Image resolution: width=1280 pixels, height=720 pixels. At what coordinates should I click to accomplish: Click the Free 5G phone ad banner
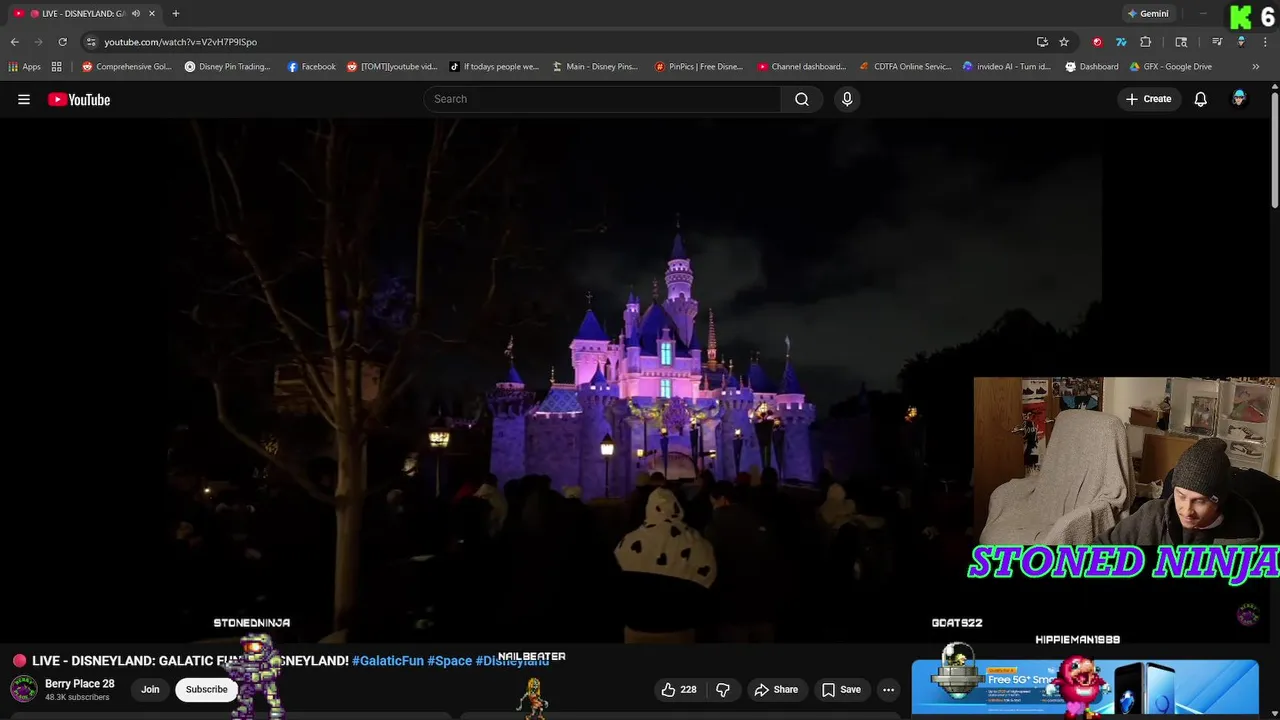pos(1085,687)
